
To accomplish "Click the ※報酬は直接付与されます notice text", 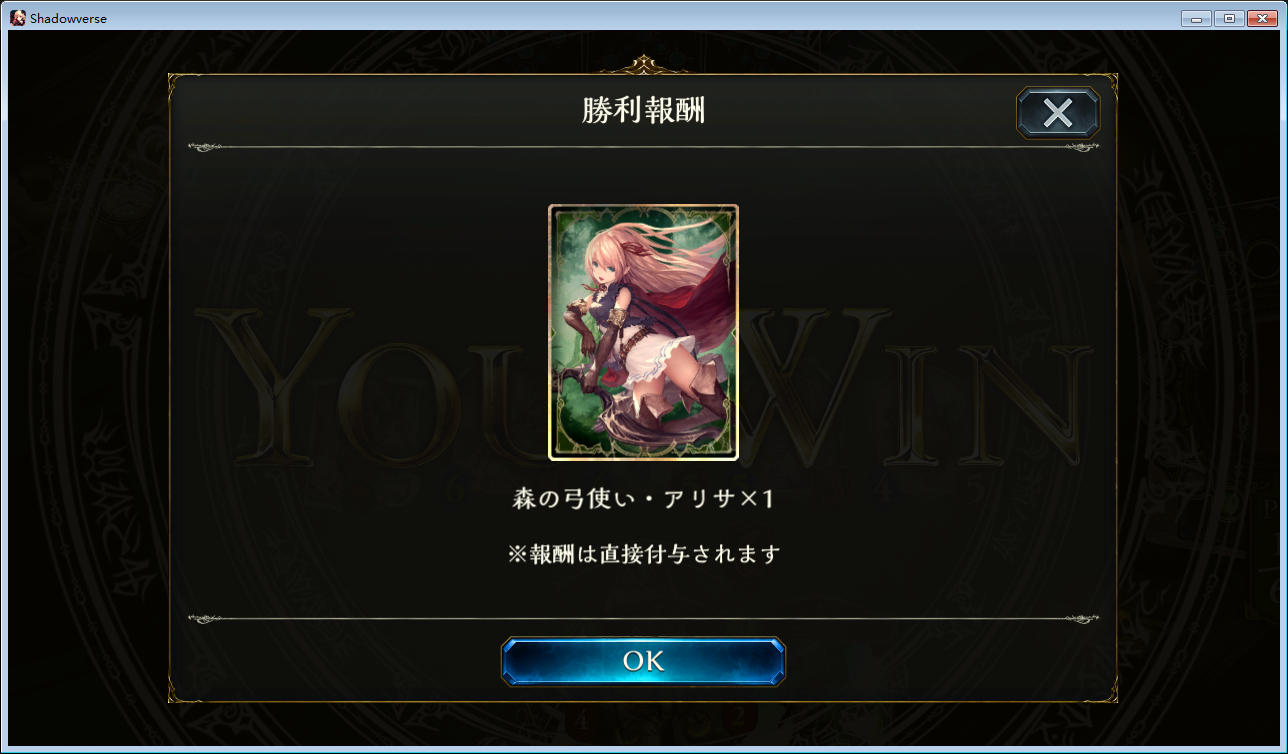I will click(x=643, y=553).
